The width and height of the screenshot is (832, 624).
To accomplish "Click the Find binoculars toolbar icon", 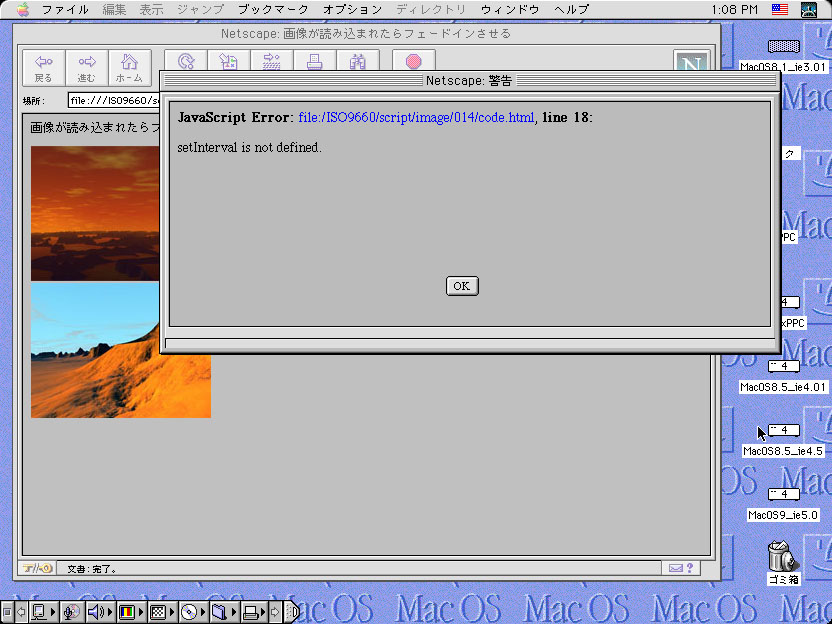I will [x=358, y=62].
